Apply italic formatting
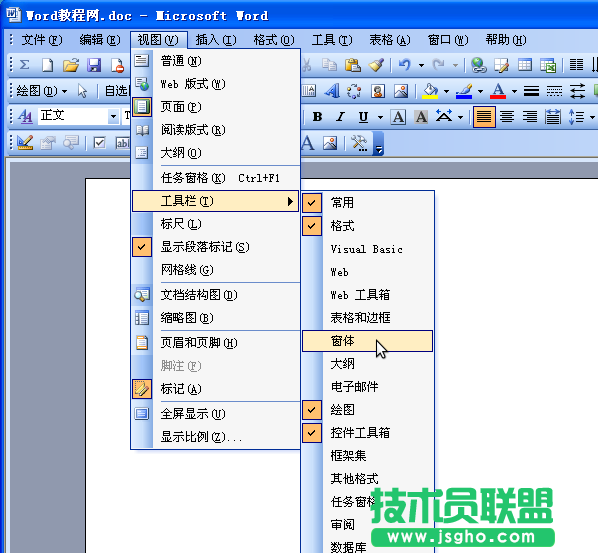The height and width of the screenshot is (553, 598). click(x=340, y=117)
